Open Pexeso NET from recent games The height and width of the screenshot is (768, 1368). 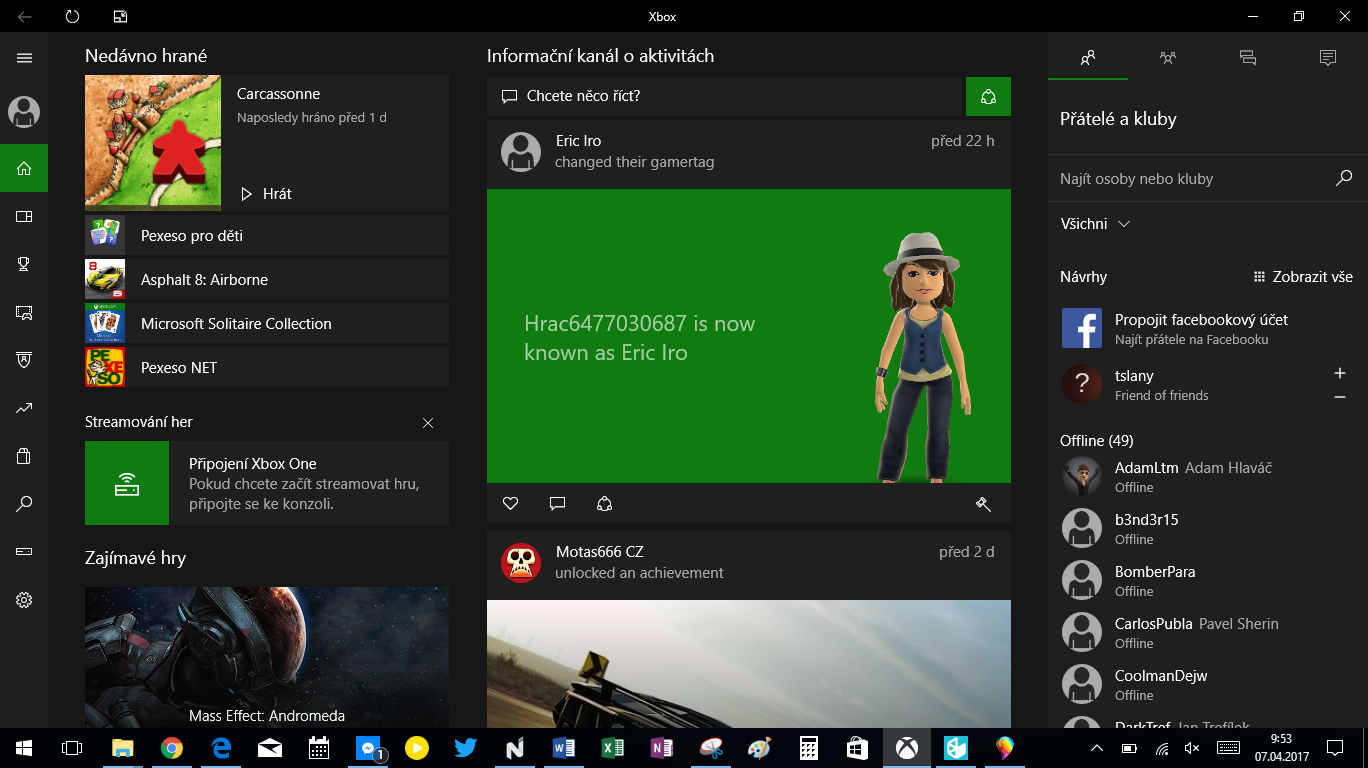coord(267,368)
